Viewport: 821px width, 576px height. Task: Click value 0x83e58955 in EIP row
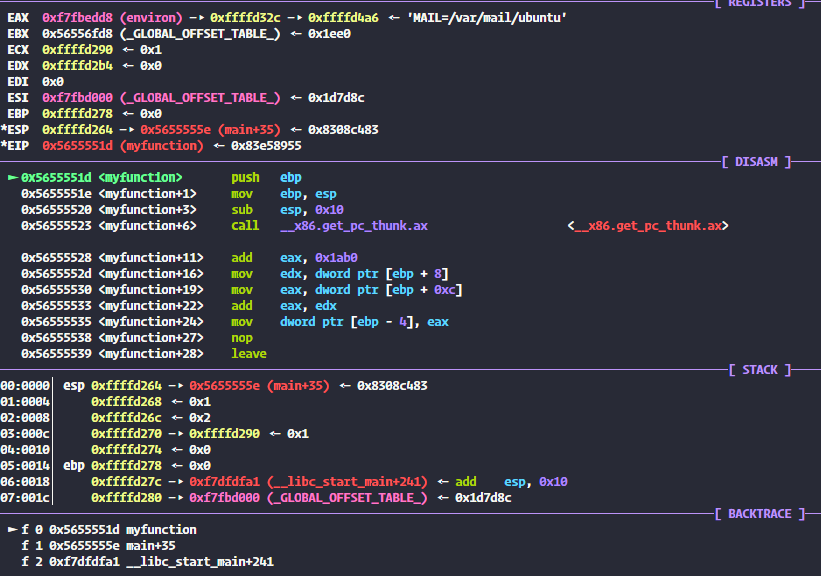point(266,146)
